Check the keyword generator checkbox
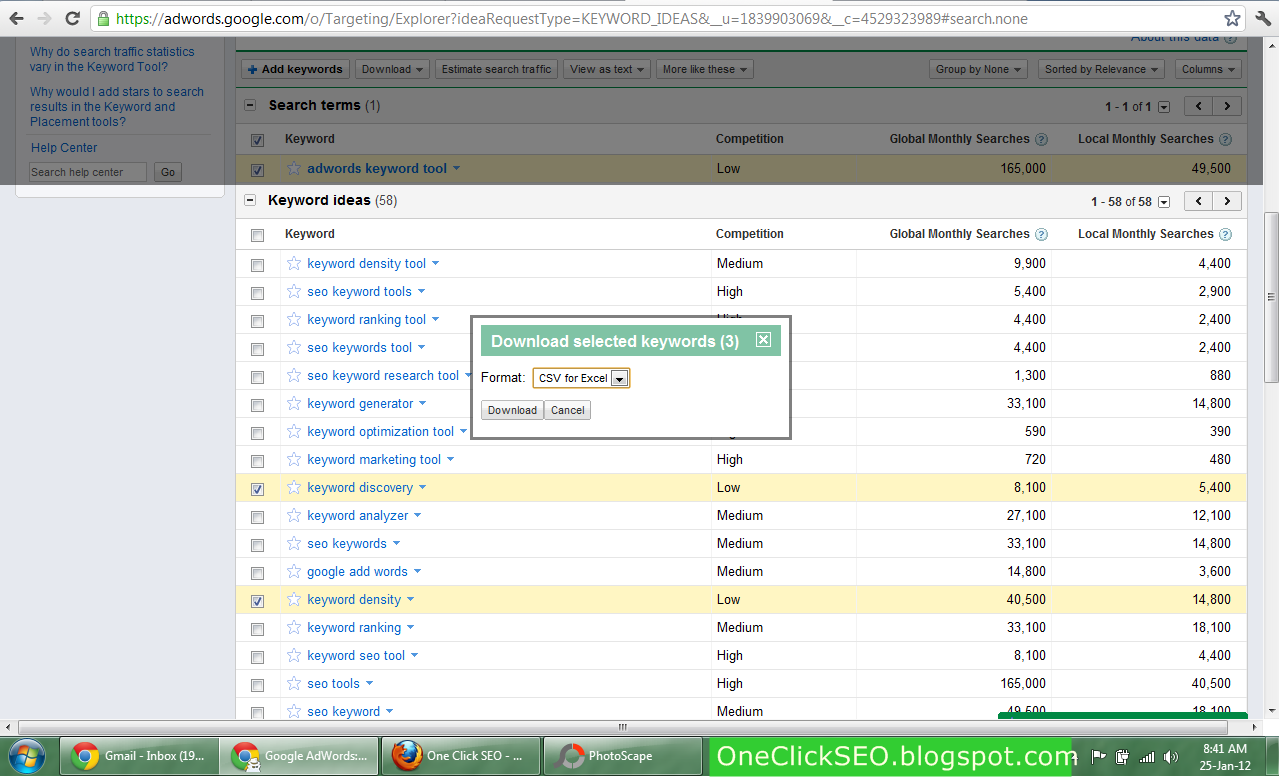The height and width of the screenshot is (777, 1279). [x=257, y=403]
